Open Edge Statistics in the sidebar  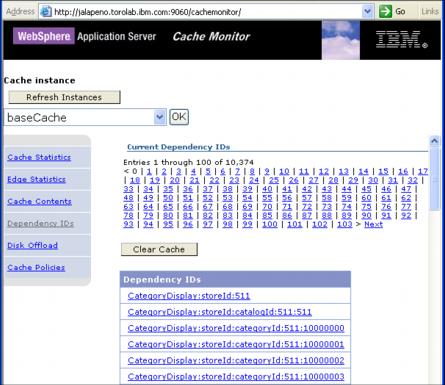coord(36,179)
